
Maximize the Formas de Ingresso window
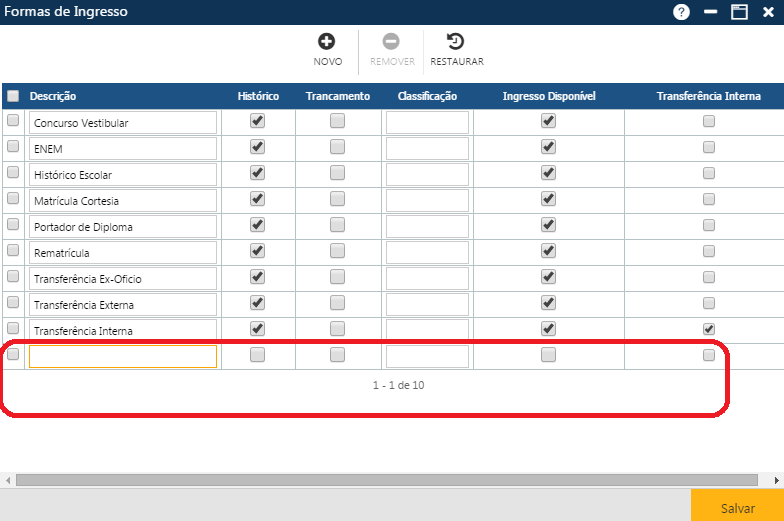tap(739, 12)
